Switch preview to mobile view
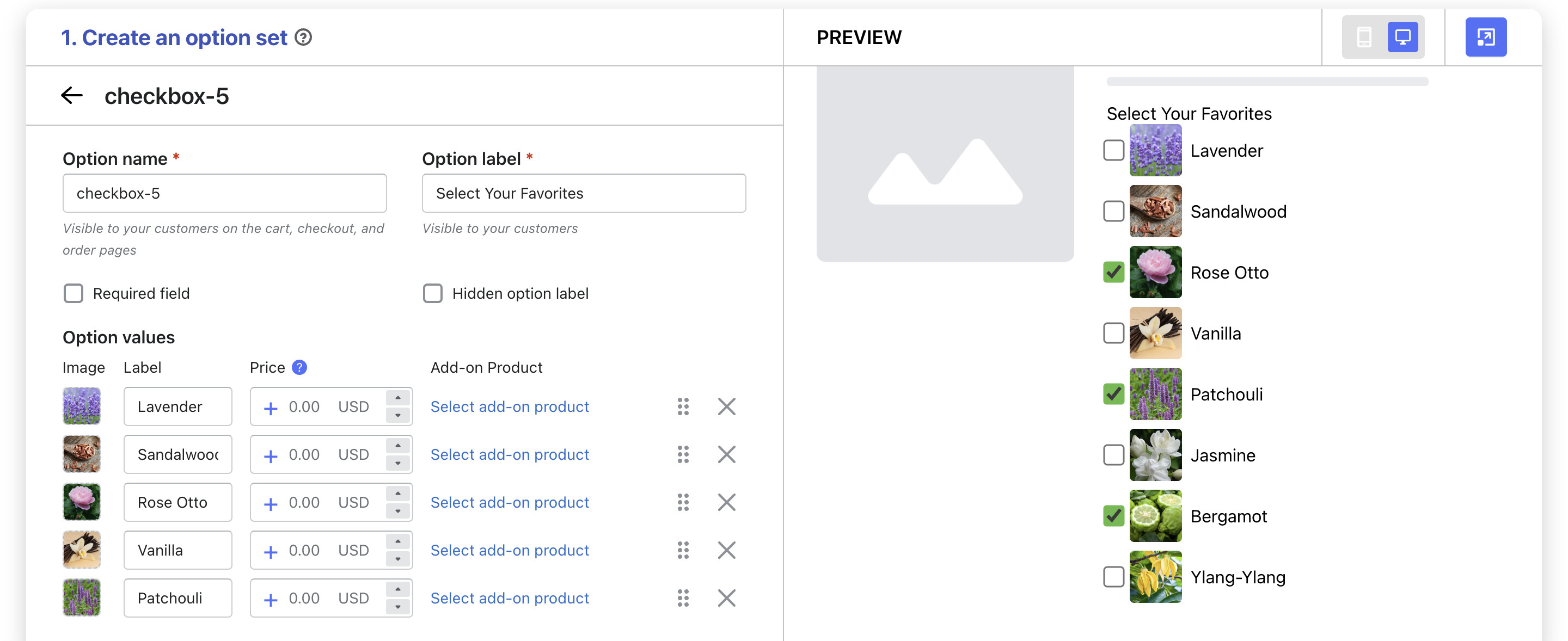1568x641 pixels. 1363,38
